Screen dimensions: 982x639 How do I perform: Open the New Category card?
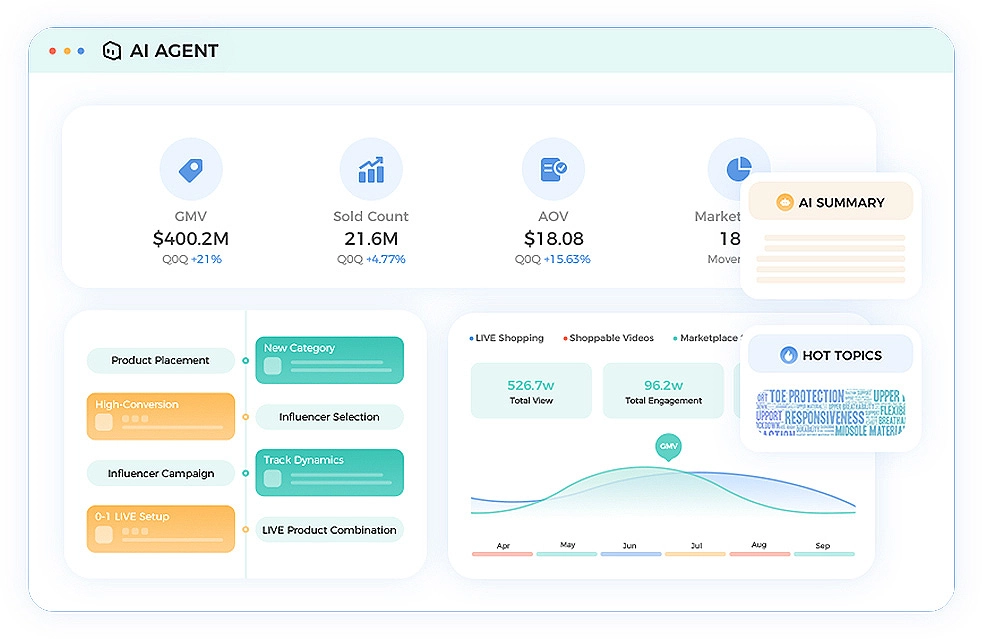point(330,360)
